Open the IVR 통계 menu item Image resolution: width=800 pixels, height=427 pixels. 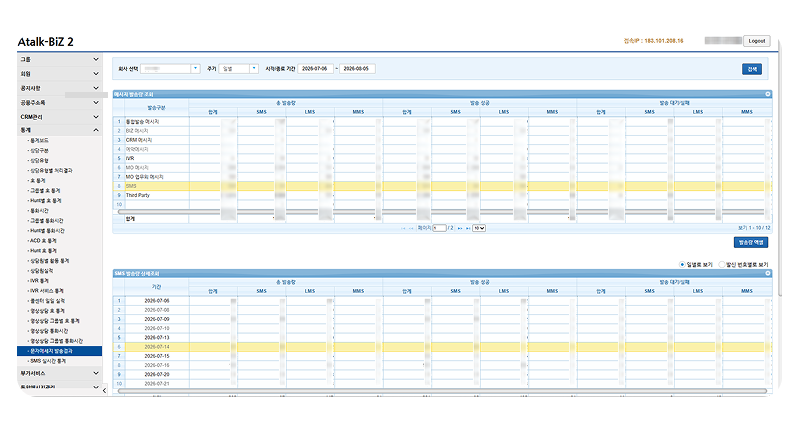39,281
